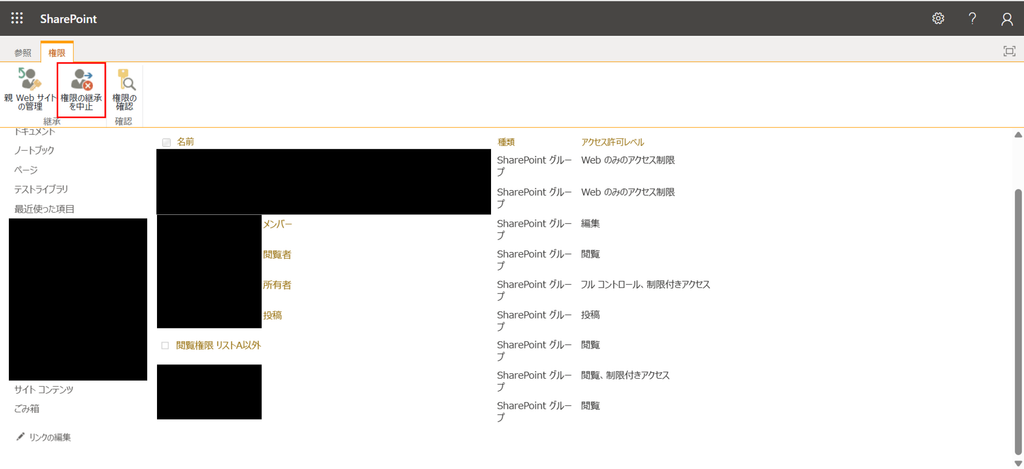Viewport: 1024px width, 469px height.
Task: Open ごみ箱 in the sidebar
Action: [x=27, y=410]
